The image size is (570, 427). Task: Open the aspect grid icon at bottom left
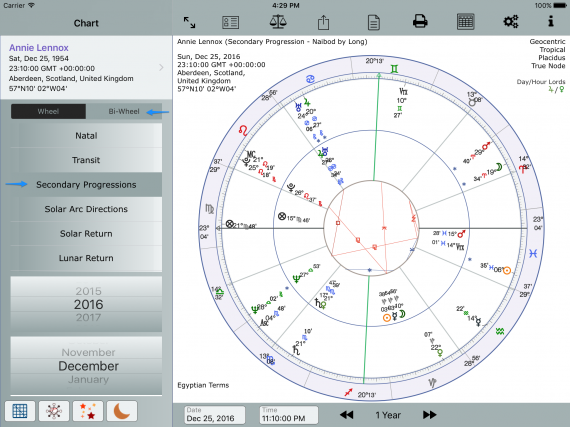click(x=20, y=411)
